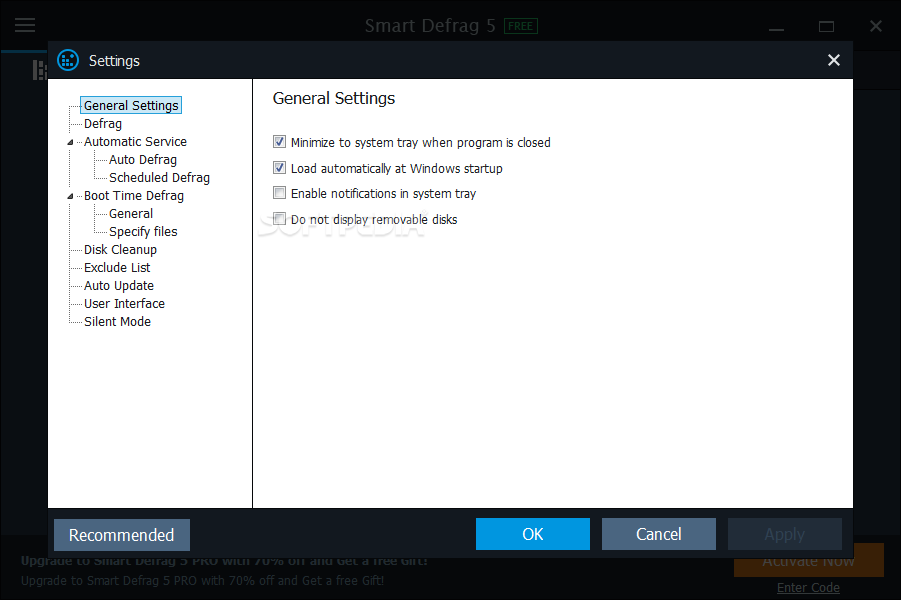Screen dimensions: 901x600
Task: Click Activate Now in main window
Action: click(x=808, y=561)
